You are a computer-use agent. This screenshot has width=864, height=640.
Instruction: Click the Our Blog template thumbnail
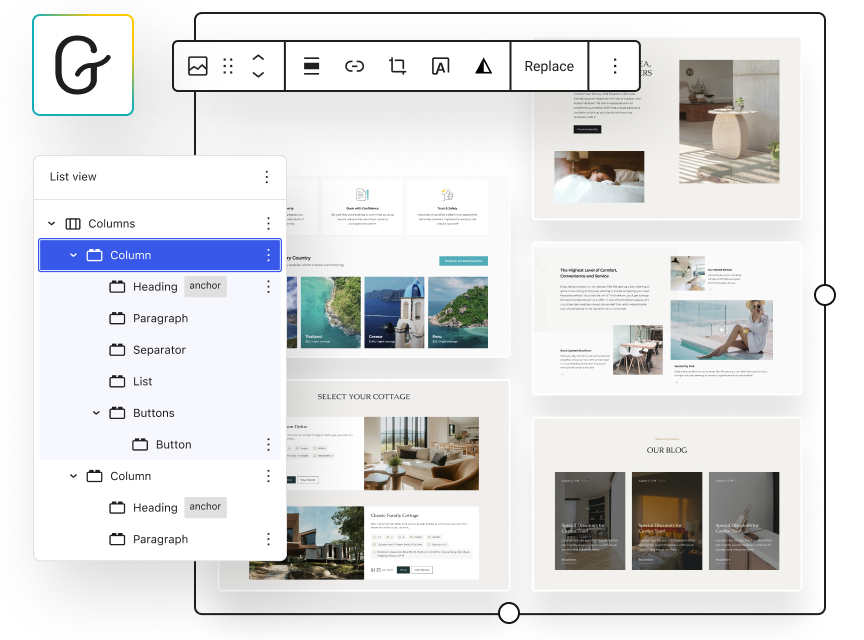pos(667,503)
